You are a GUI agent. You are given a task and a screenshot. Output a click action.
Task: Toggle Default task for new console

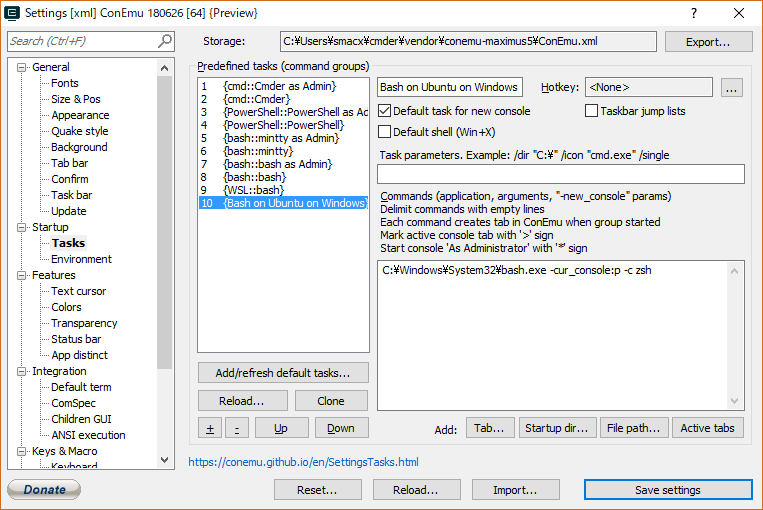[384, 111]
